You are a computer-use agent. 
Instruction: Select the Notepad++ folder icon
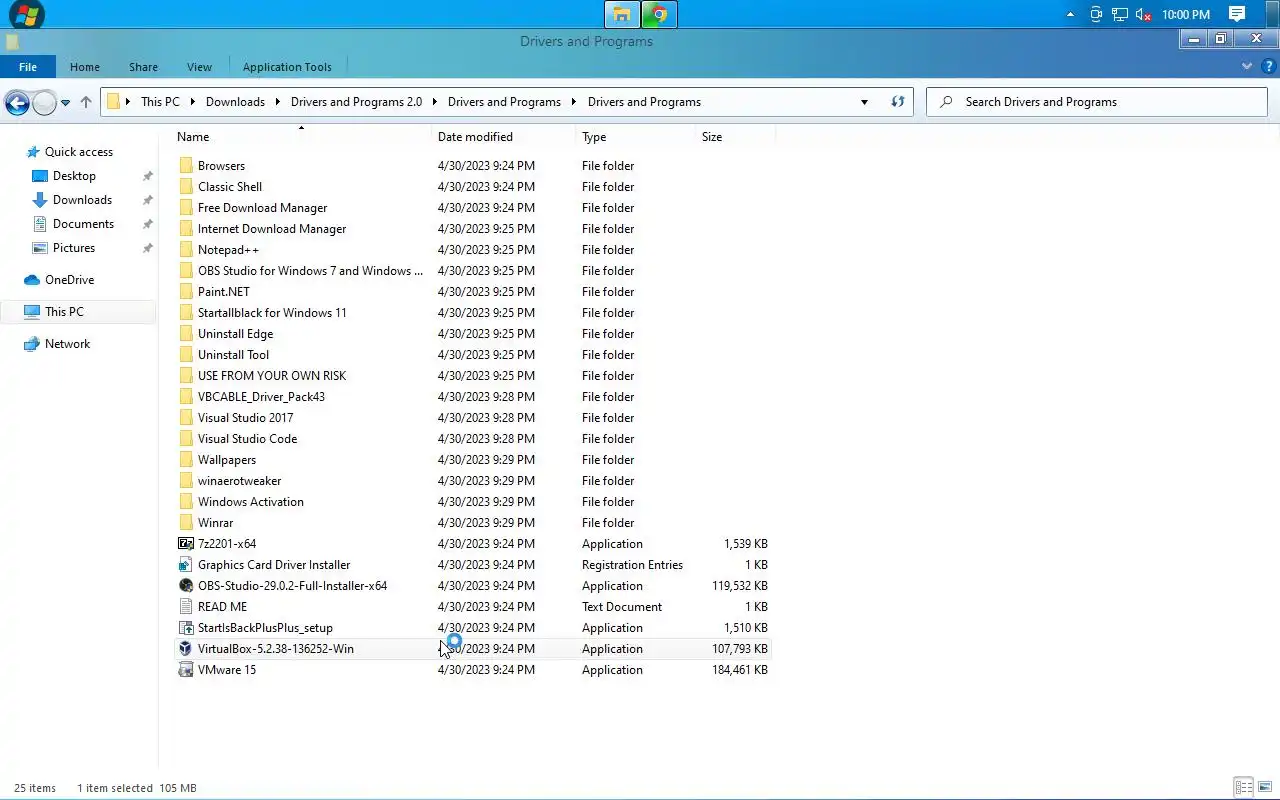(186, 250)
